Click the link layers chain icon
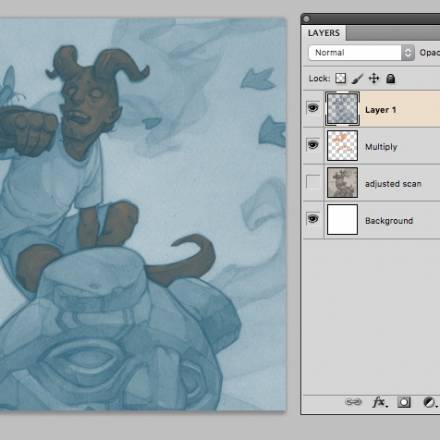 coord(353,402)
